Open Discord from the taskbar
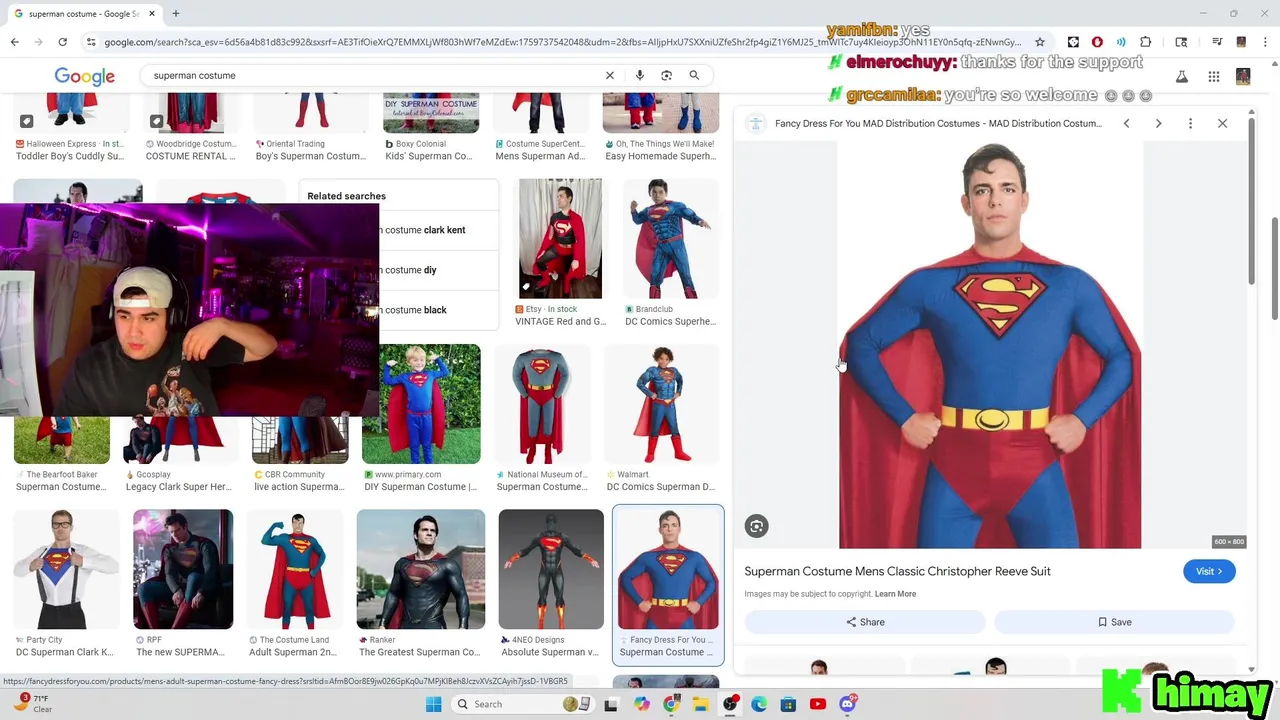 (847, 704)
